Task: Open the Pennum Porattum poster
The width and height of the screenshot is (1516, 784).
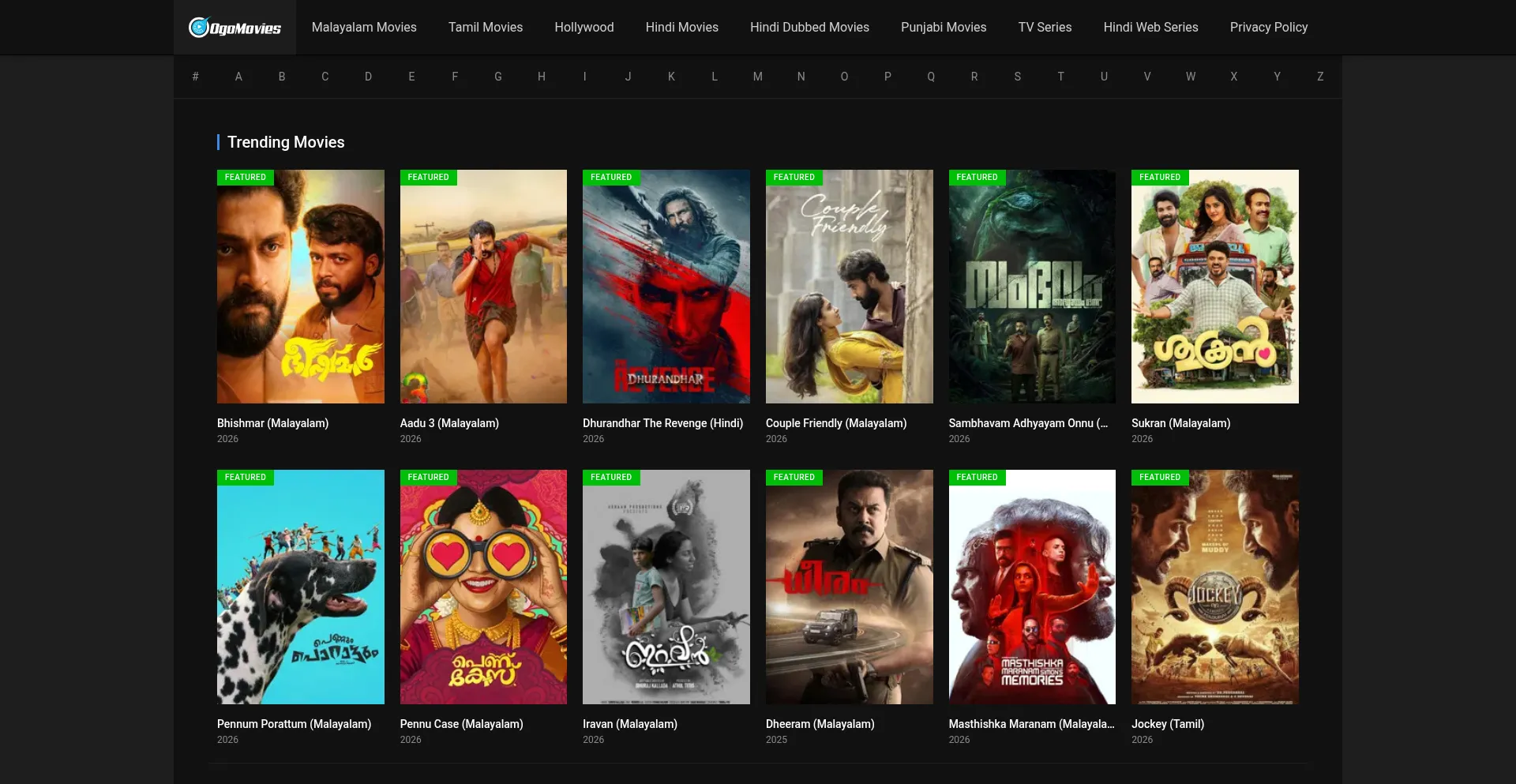Action: 301,587
